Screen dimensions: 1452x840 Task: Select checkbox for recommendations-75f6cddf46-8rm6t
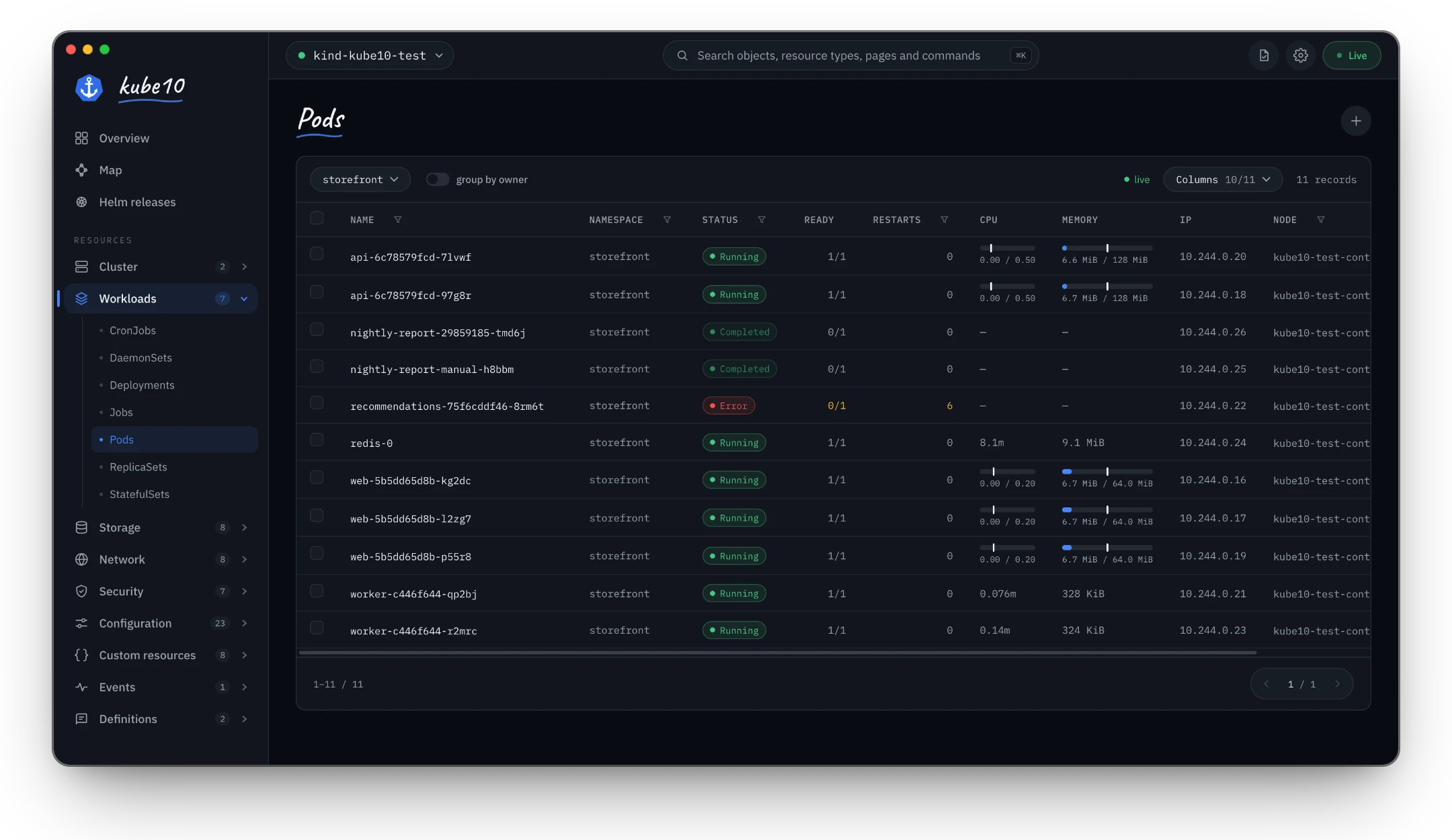[x=317, y=403]
